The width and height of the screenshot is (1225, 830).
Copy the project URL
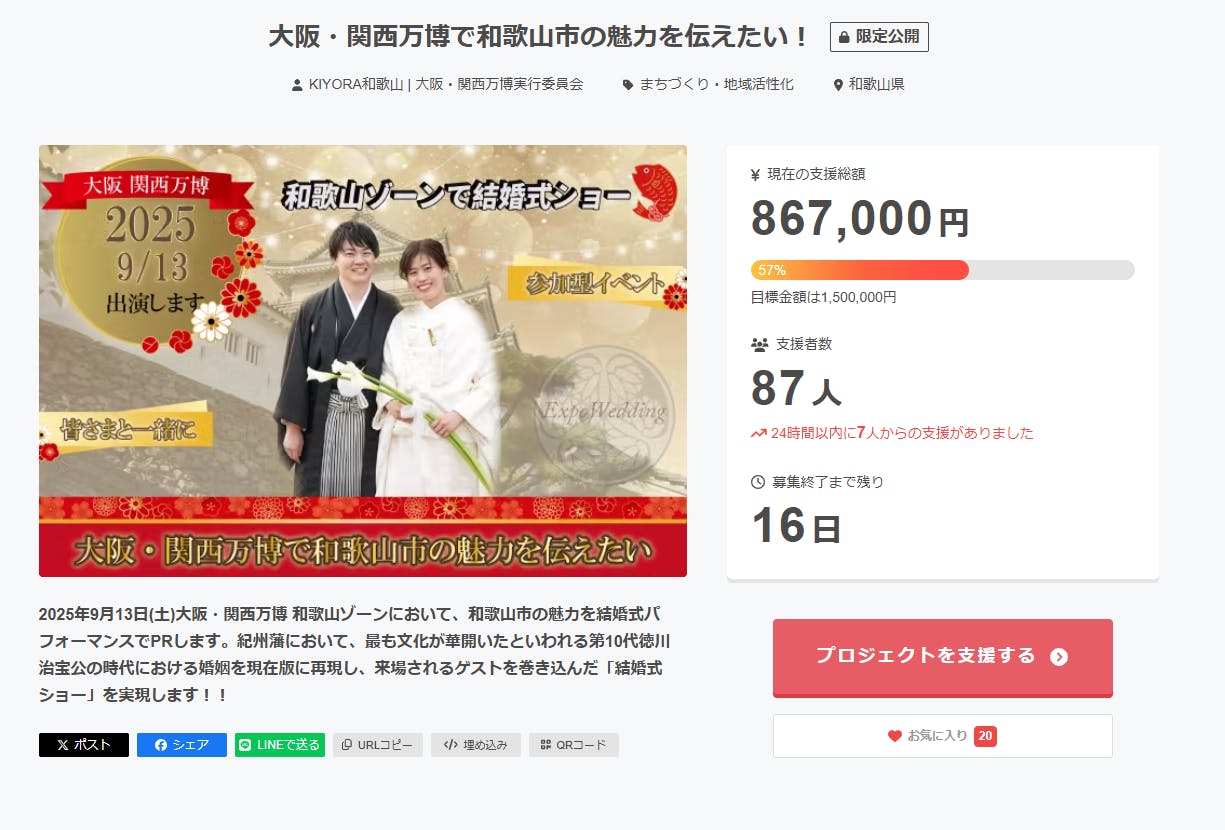378,745
